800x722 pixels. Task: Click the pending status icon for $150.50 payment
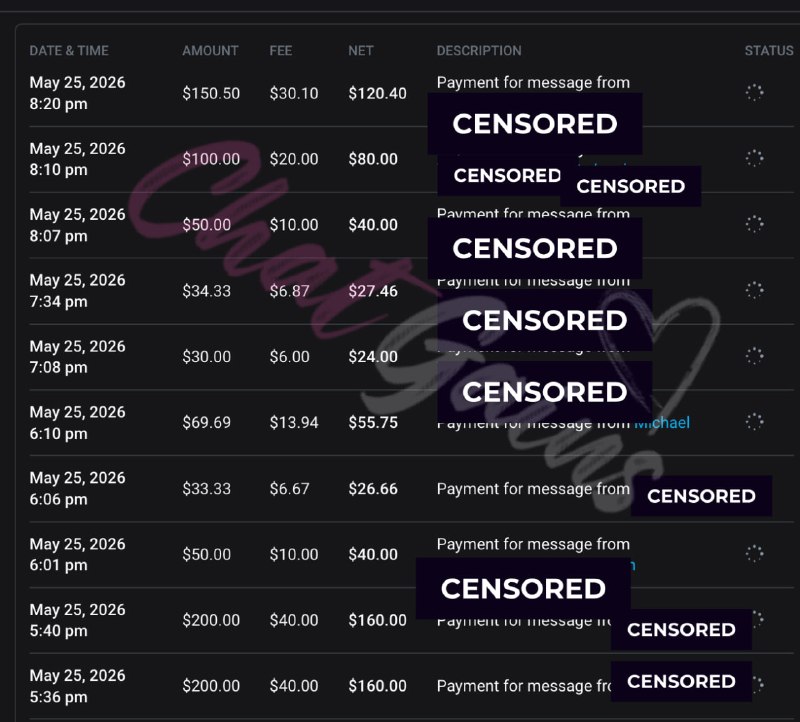755,93
